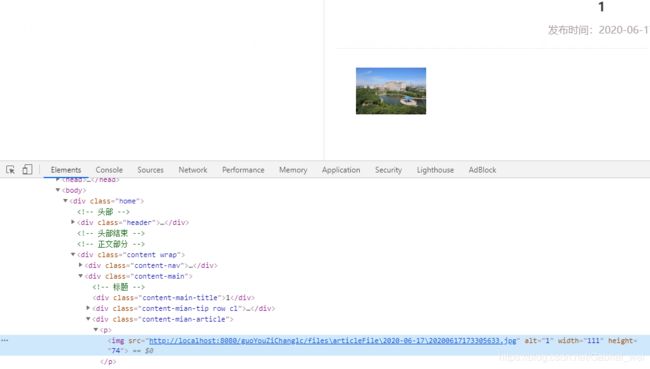The height and width of the screenshot is (369, 650).
Task: Expand the content-mian-tip row div arrow
Action: 88,308
